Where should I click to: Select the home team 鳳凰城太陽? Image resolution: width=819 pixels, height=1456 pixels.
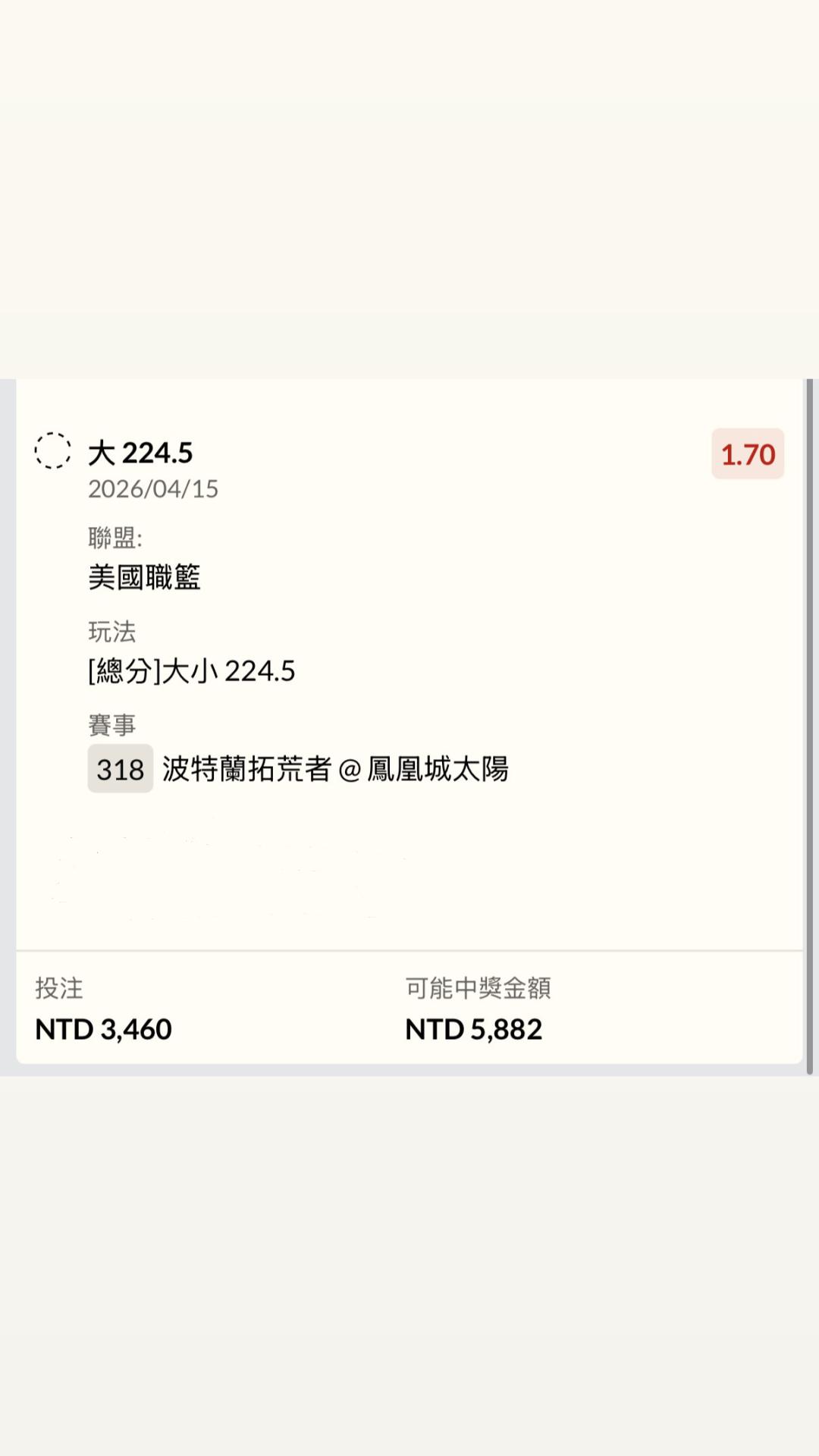tap(438, 770)
